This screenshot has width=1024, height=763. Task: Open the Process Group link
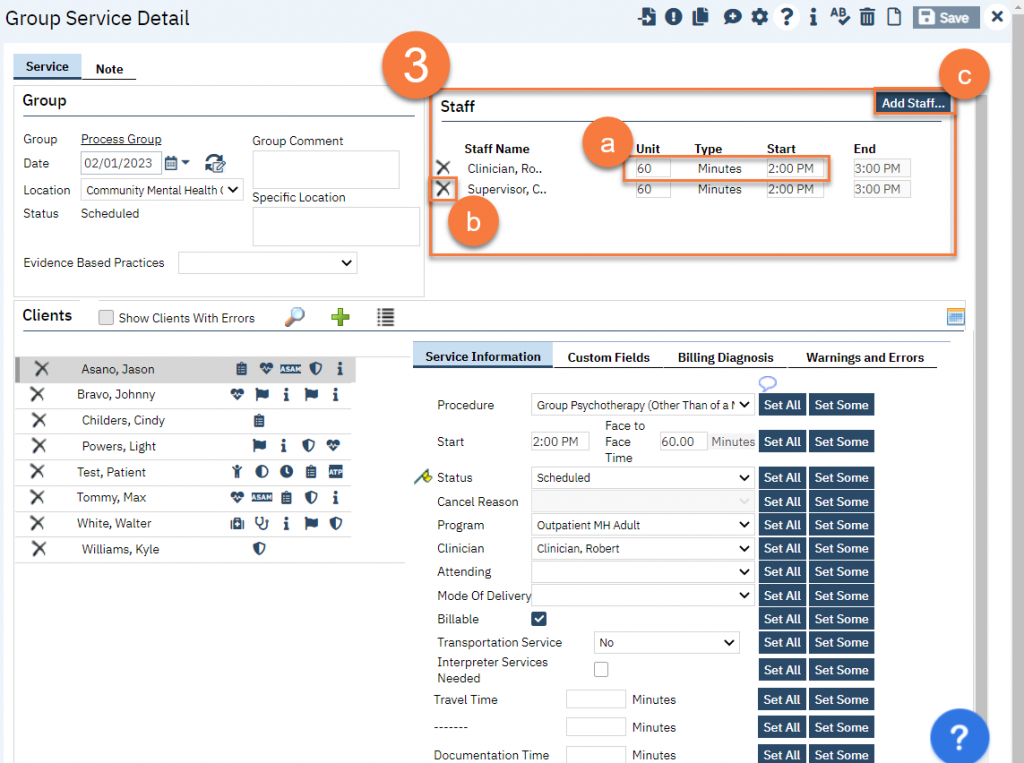pyautogui.click(x=121, y=139)
